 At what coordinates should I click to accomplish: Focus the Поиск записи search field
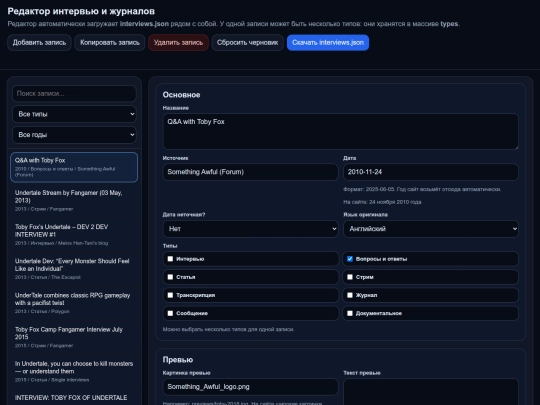74,94
